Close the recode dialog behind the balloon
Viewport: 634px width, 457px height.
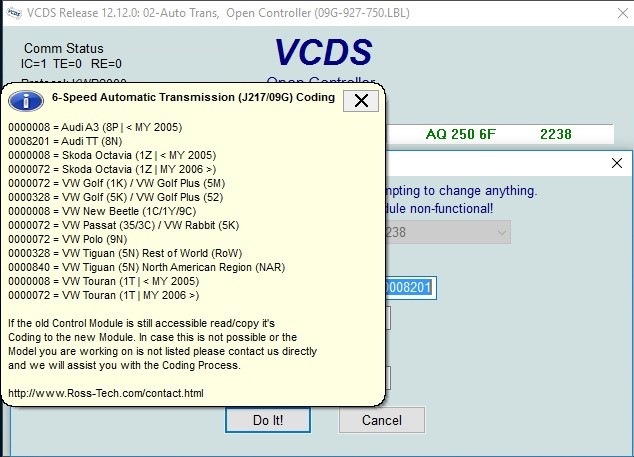point(617,163)
